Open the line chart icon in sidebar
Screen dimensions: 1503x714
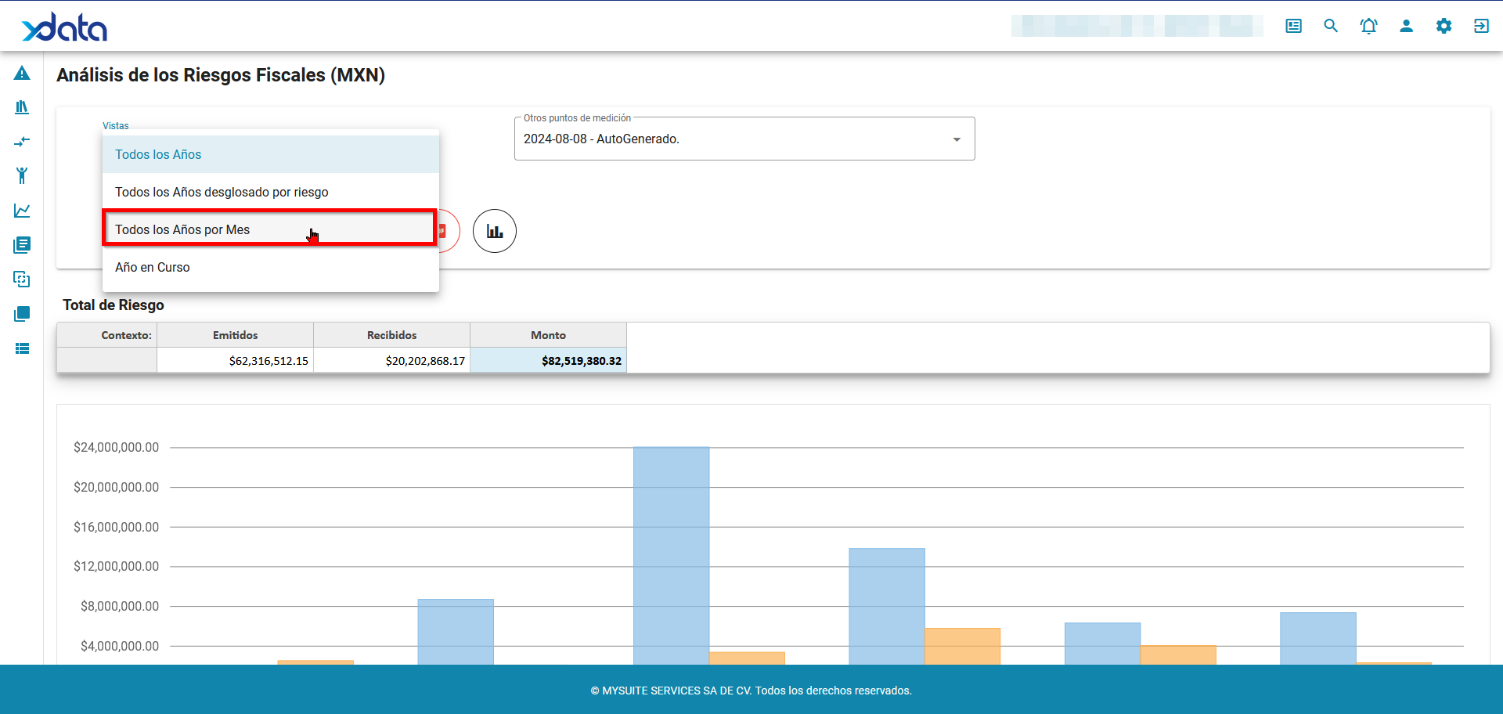[21, 210]
